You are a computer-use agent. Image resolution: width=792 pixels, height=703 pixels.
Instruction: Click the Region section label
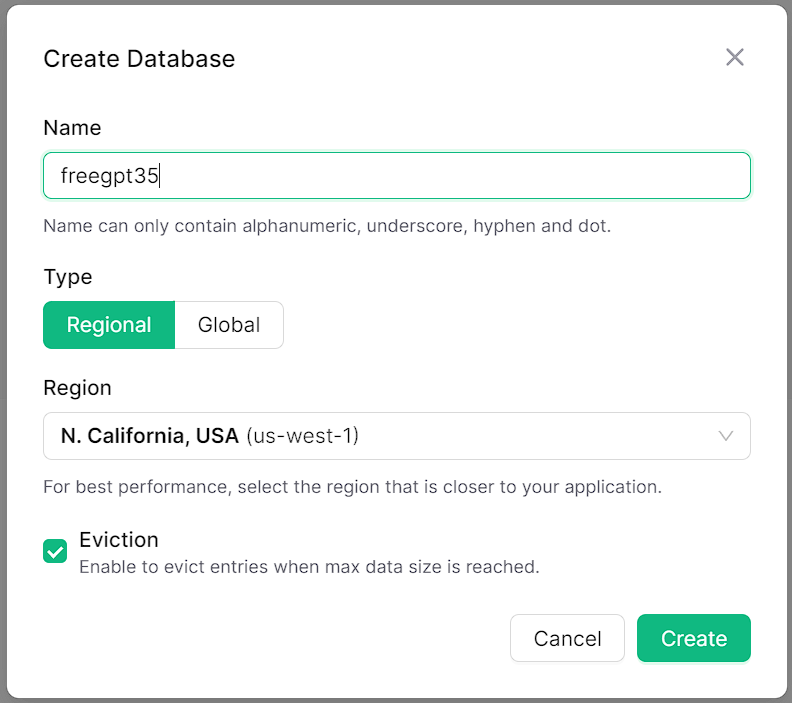(x=77, y=388)
